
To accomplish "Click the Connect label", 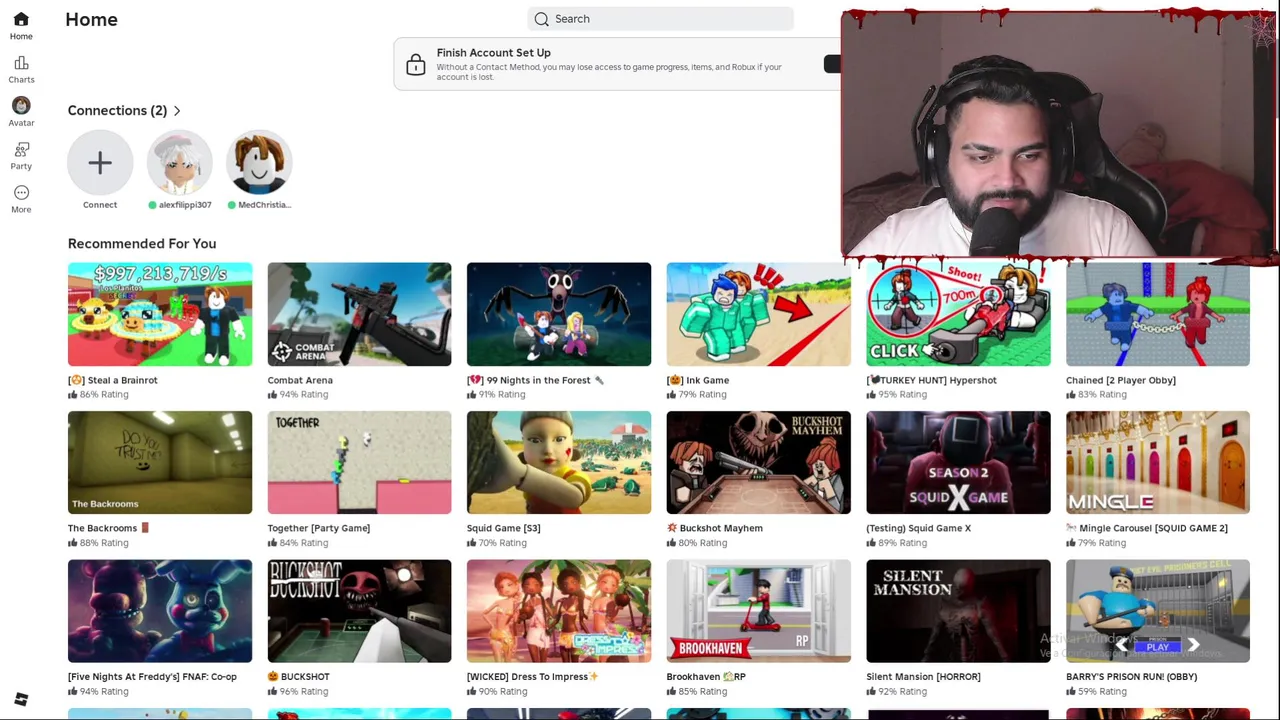I will point(100,205).
